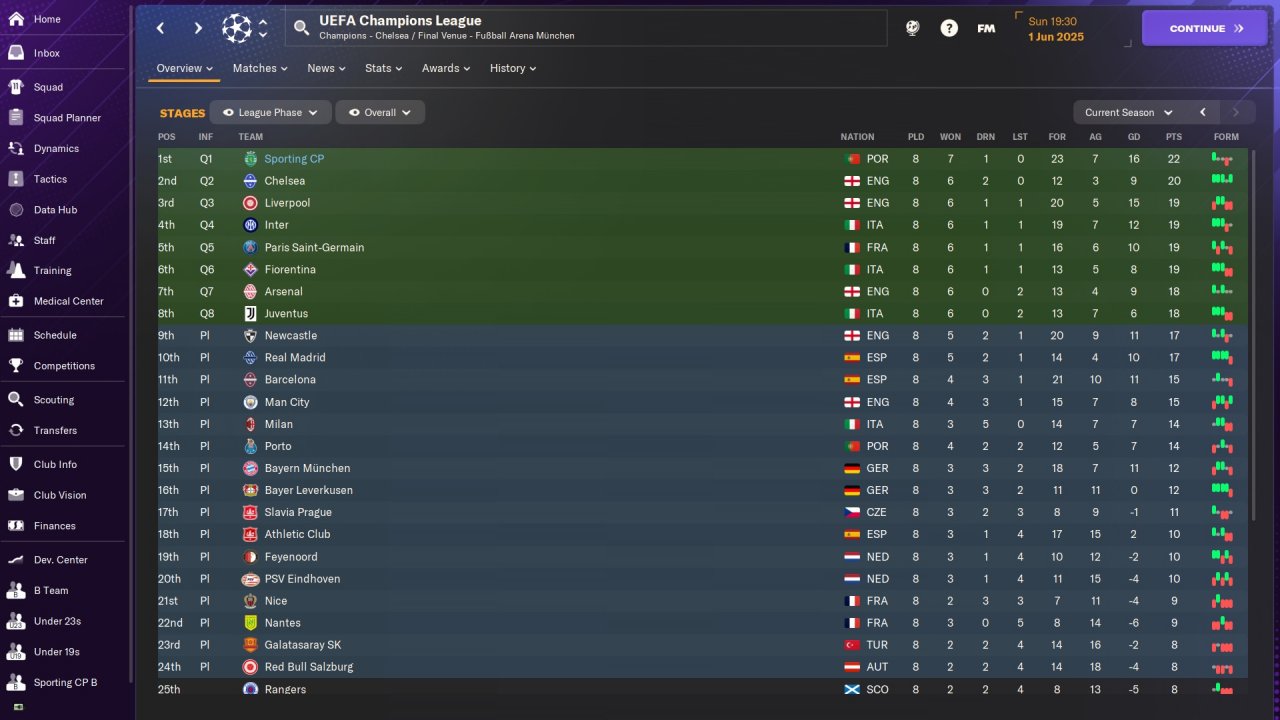Open the Sporting CP team link
The image size is (1280, 720).
coord(294,159)
